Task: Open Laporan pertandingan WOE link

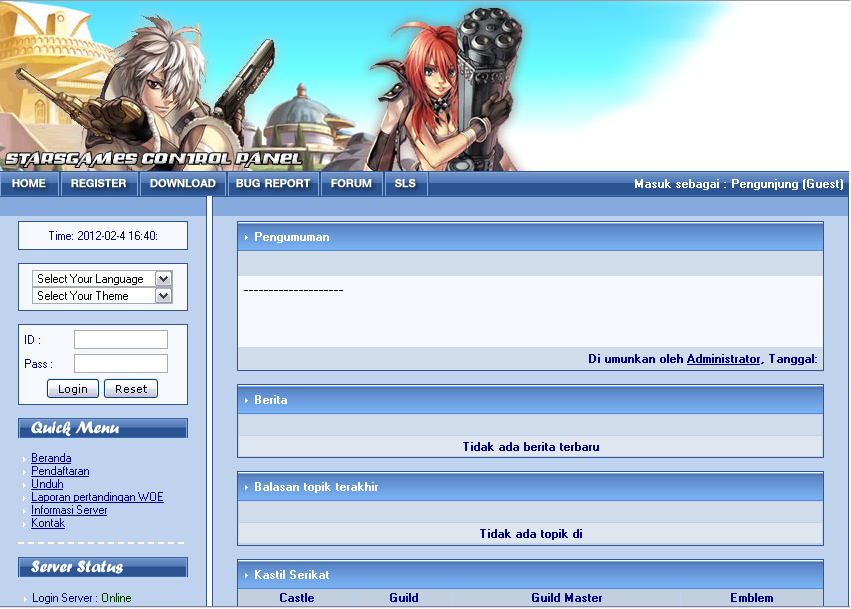Action: pyautogui.click(x=97, y=497)
